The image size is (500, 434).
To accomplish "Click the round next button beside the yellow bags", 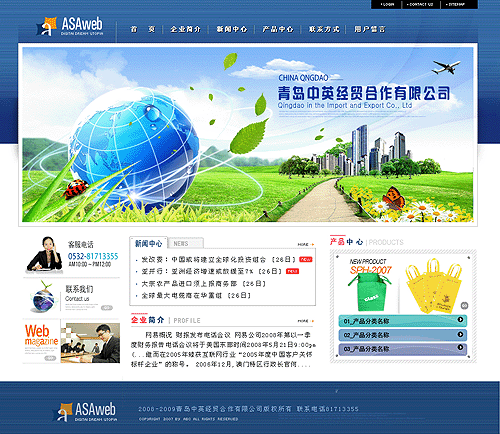I will [464, 305].
